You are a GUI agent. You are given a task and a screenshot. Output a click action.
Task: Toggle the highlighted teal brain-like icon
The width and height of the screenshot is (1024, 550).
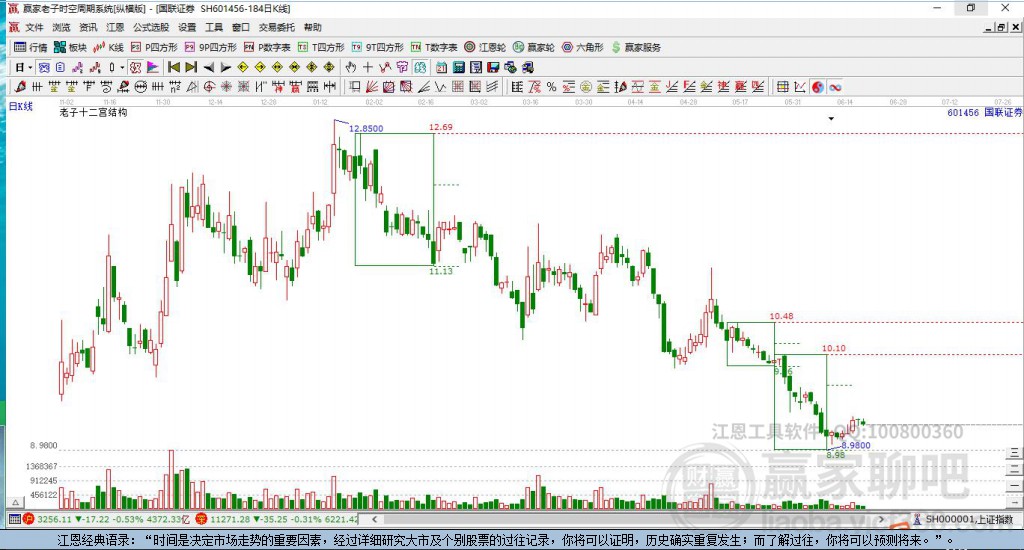[420, 67]
